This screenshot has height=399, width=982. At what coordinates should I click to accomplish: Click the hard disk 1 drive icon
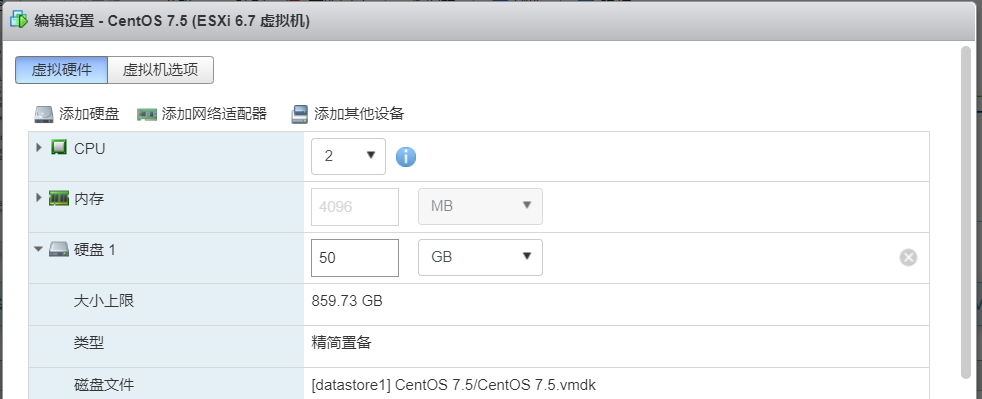(x=59, y=250)
